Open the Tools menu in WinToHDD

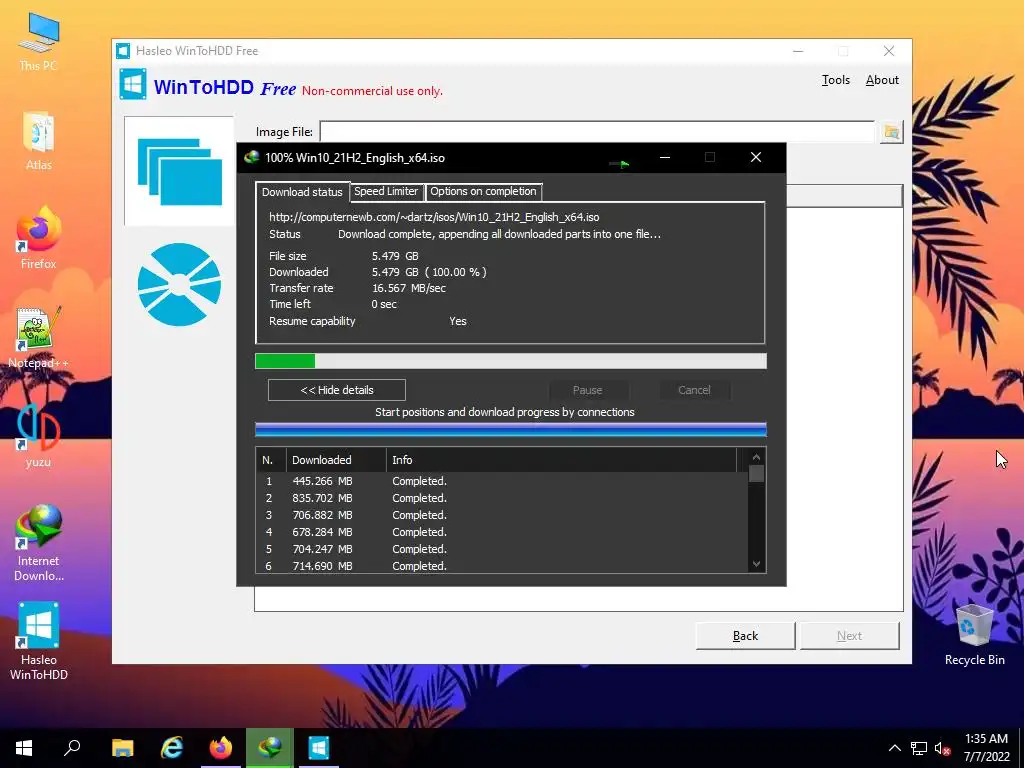pyautogui.click(x=835, y=80)
